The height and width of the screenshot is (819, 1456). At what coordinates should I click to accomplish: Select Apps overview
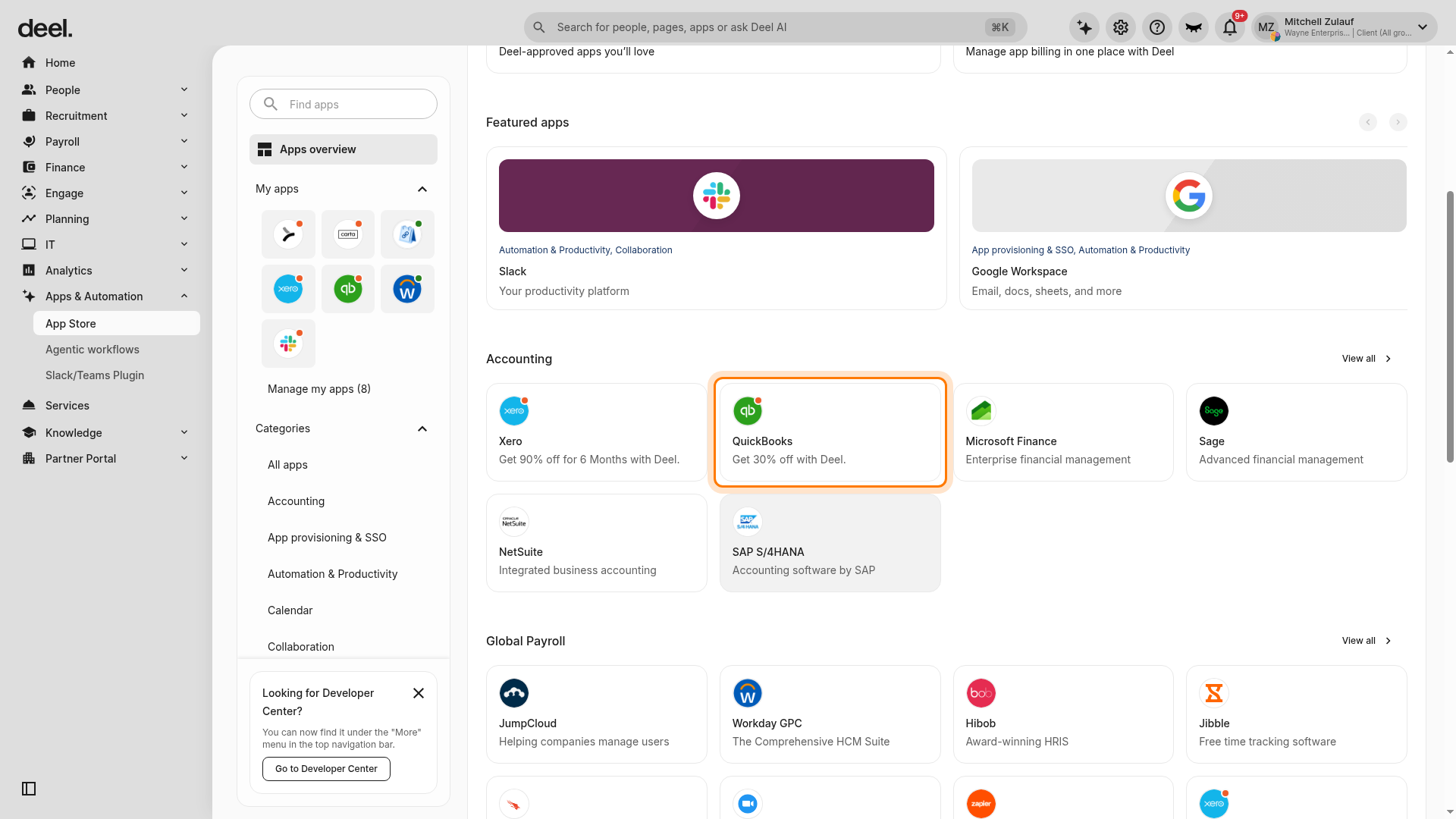344,149
